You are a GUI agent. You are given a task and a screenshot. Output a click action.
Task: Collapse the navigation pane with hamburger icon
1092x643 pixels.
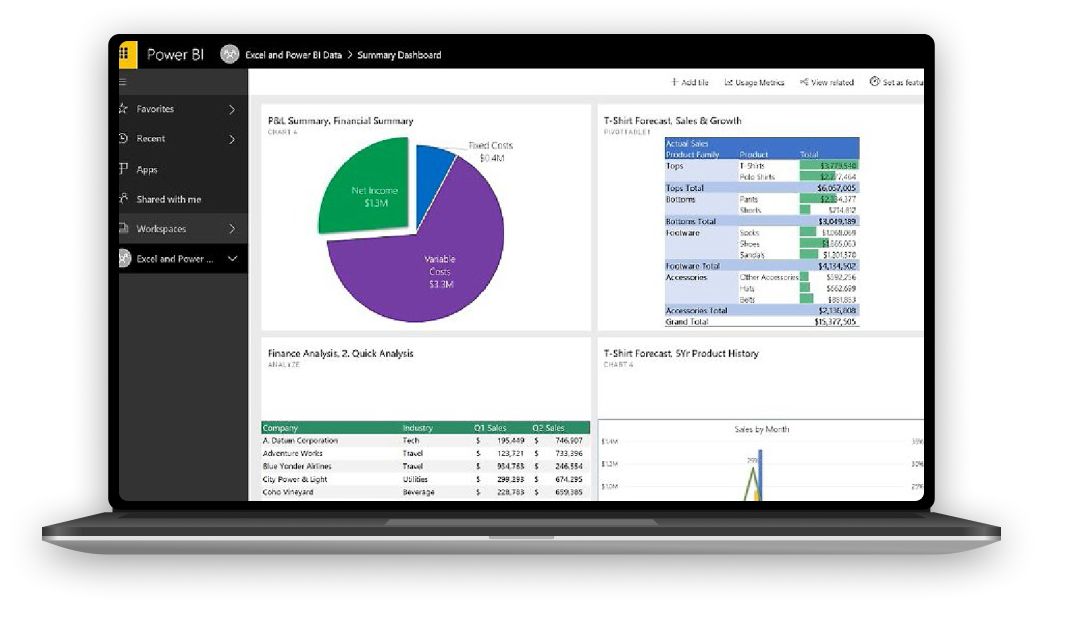point(123,82)
